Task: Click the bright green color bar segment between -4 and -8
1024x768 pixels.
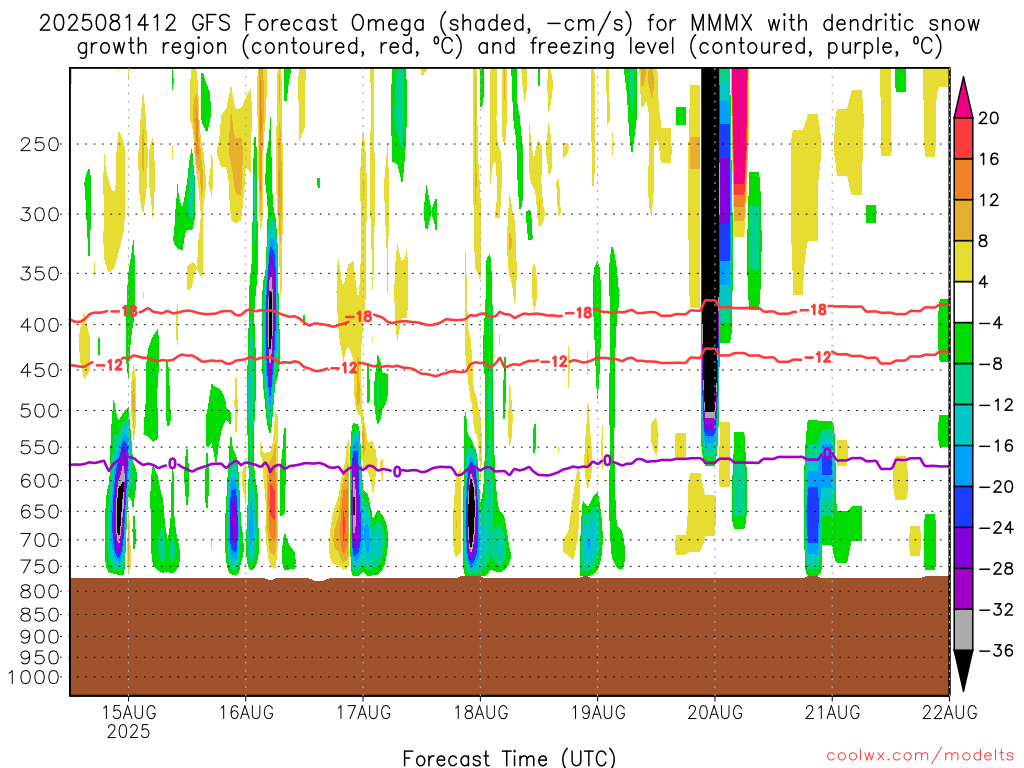Action: (x=963, y=344)
